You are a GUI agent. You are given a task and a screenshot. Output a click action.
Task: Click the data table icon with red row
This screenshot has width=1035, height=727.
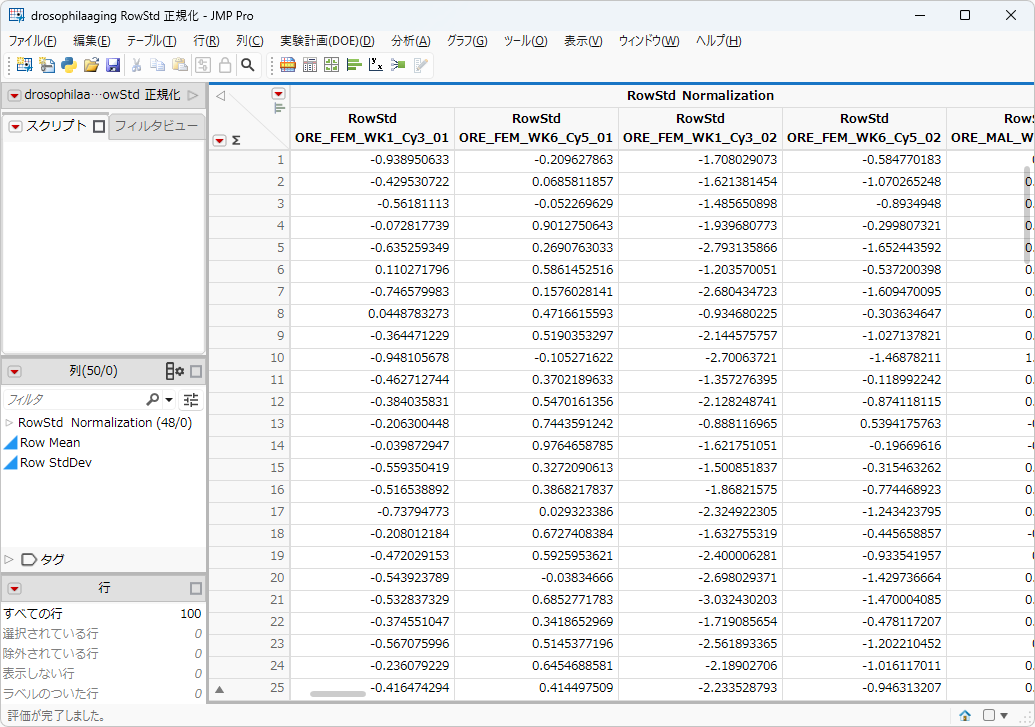coord(288,65)
